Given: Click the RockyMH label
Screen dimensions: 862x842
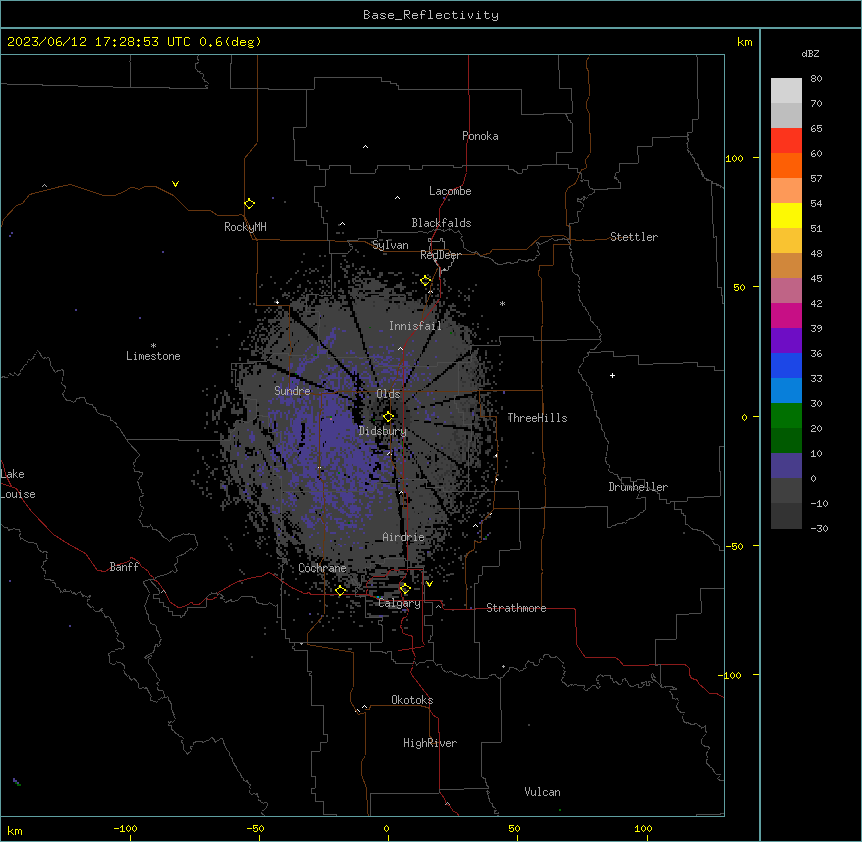Looking at the screenshot, I should point(245,227).
